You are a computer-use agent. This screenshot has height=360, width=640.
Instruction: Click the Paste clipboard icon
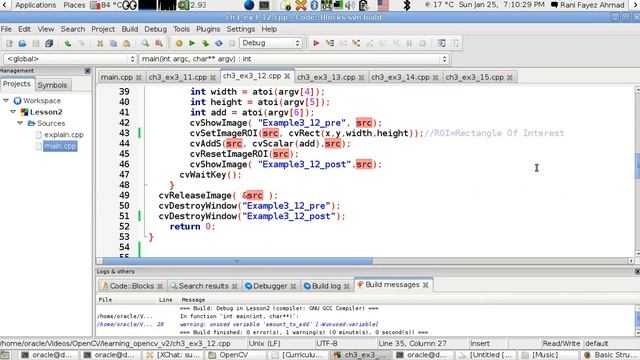click(127, 43)
